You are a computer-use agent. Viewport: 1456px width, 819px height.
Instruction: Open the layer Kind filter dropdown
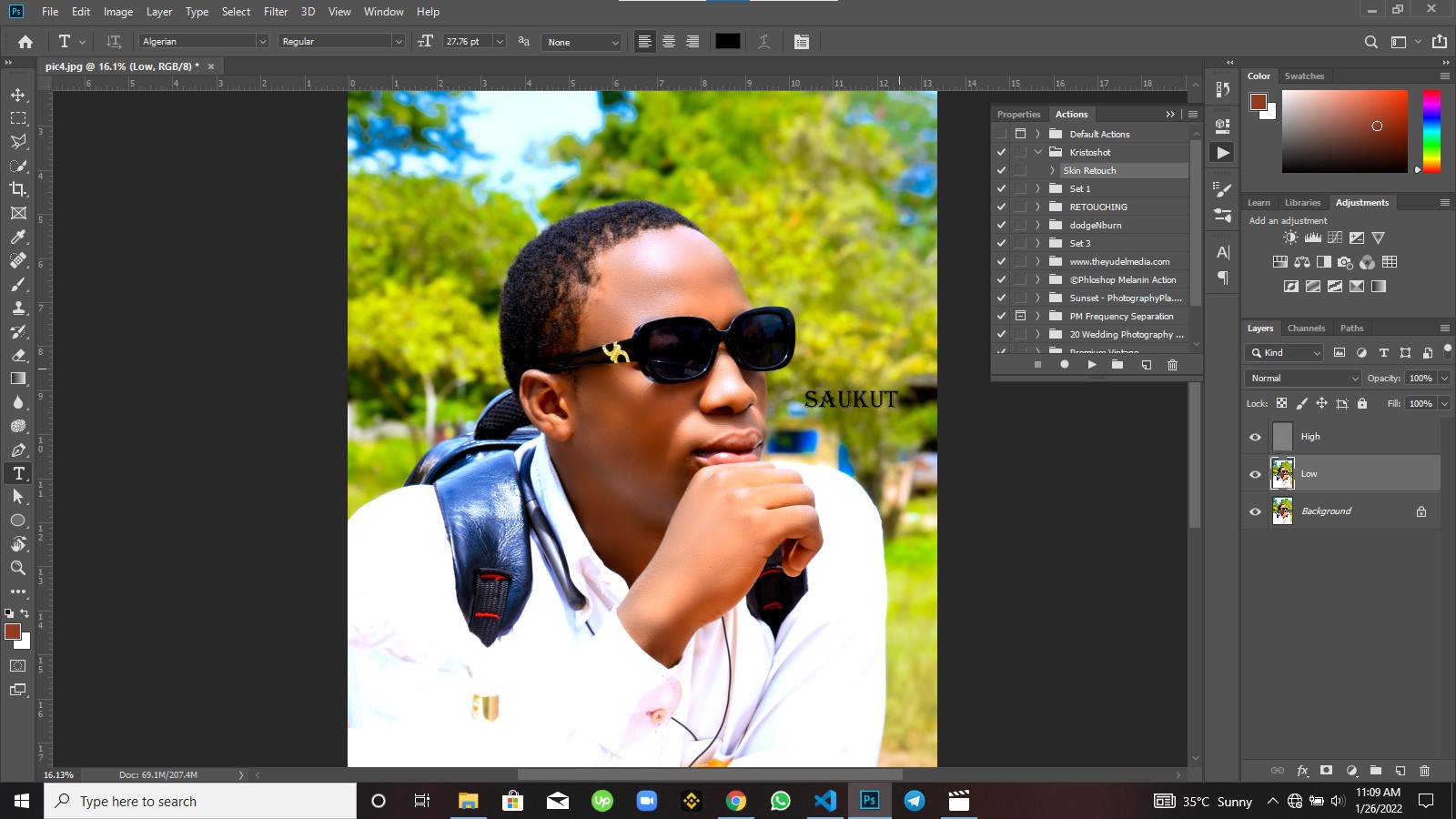[x=1284, y=352]
